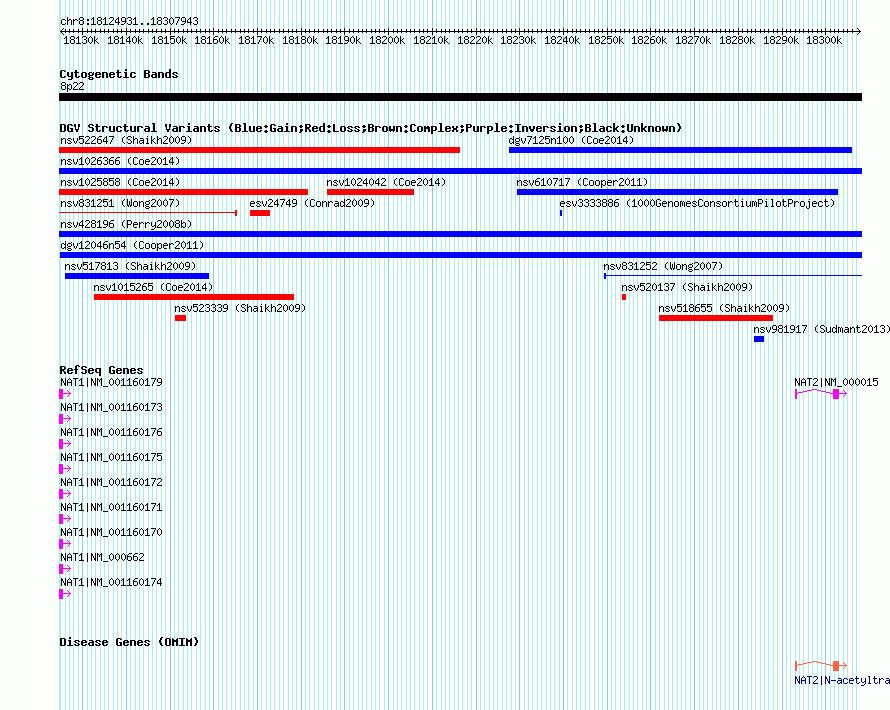
Task: Click the magenta NAT2 NM_000015 gene glyph
Action: (821, 393)
